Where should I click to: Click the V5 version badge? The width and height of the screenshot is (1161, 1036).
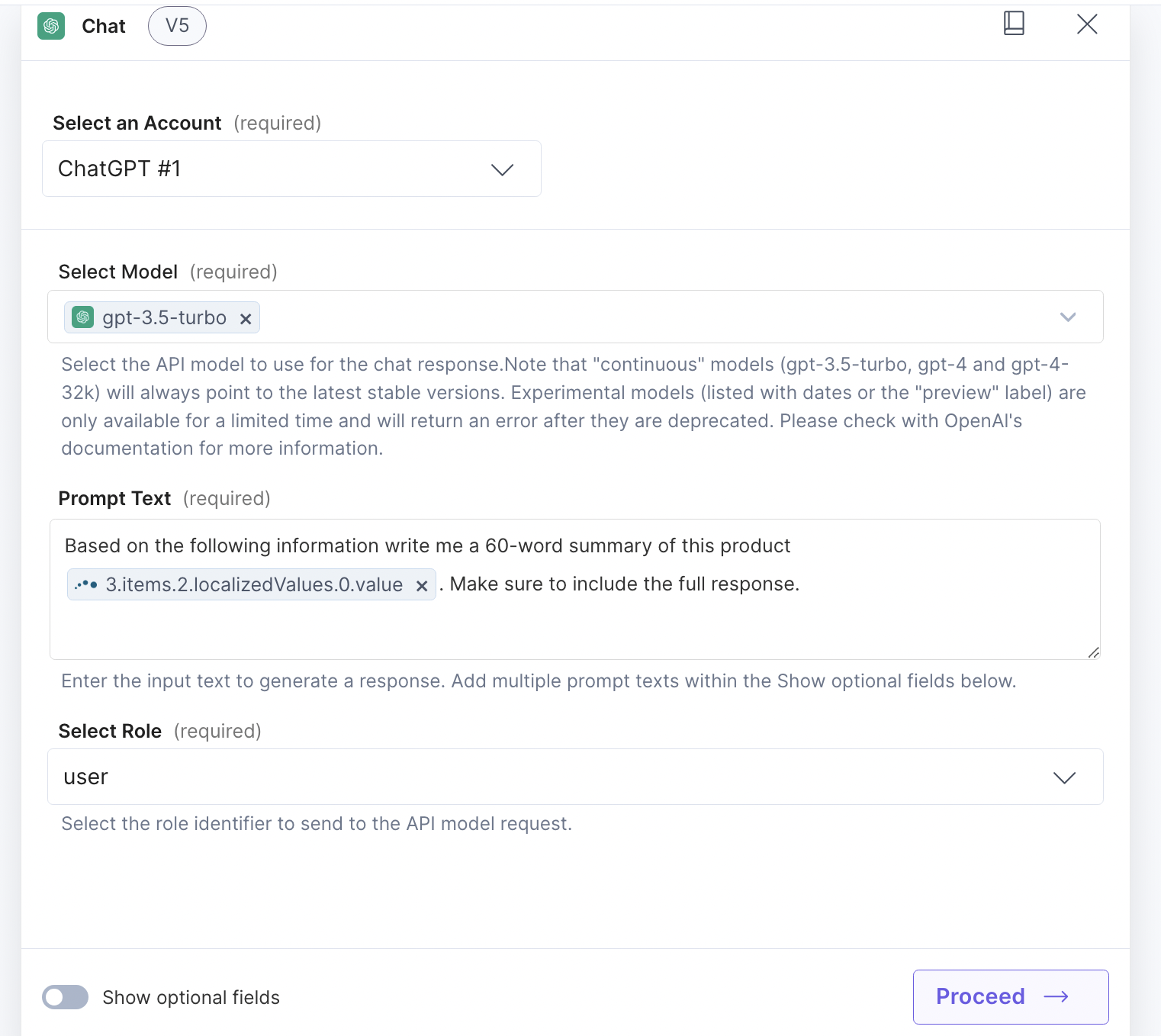(x=177, y=26)
